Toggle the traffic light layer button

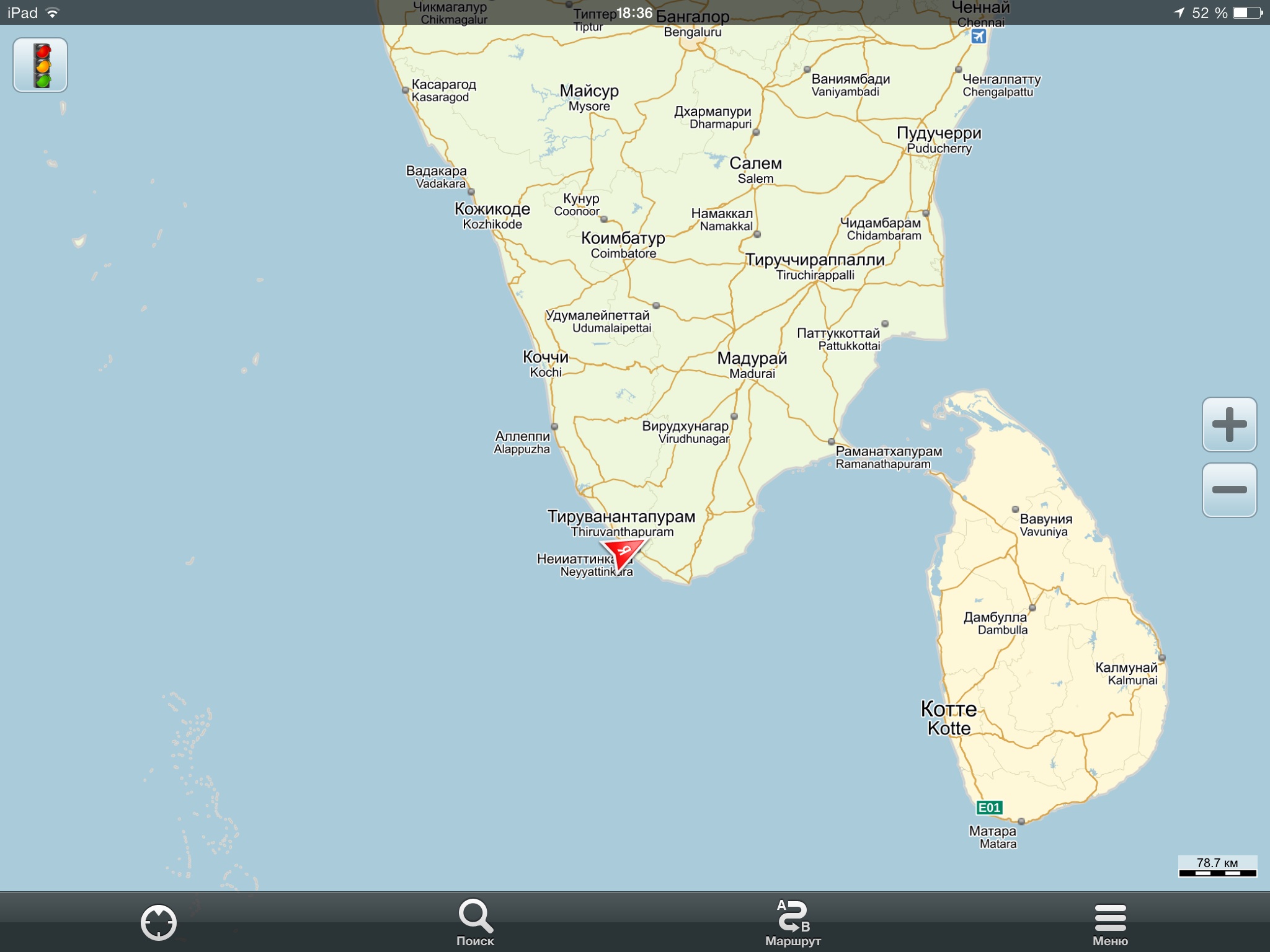pyautogui.click(x=40, y=65)
